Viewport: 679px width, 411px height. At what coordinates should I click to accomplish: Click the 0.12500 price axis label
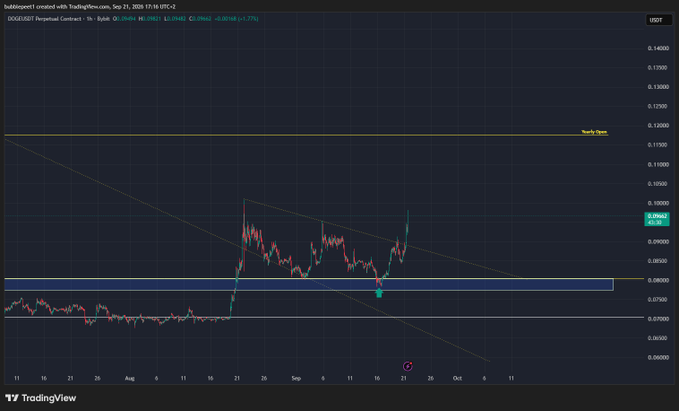(658, 107)
